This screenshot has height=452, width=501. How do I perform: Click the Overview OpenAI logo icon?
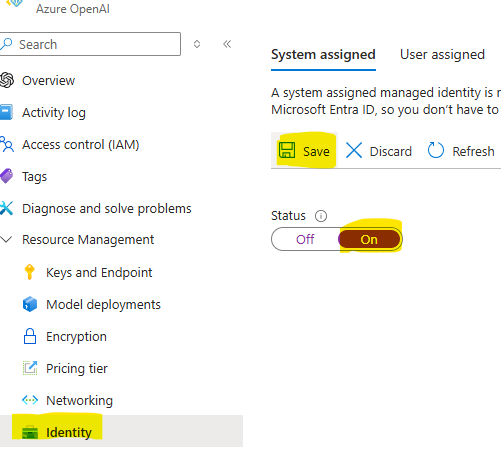tap(7, 80)
